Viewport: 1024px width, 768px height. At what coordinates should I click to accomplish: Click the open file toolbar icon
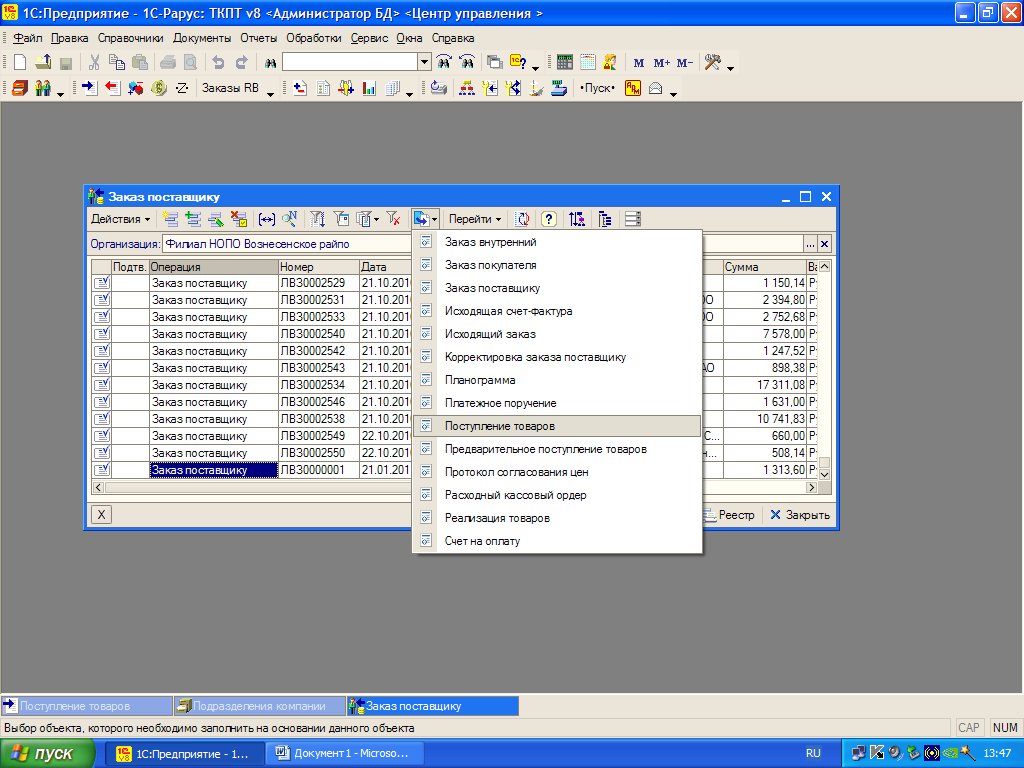point(43,63)
